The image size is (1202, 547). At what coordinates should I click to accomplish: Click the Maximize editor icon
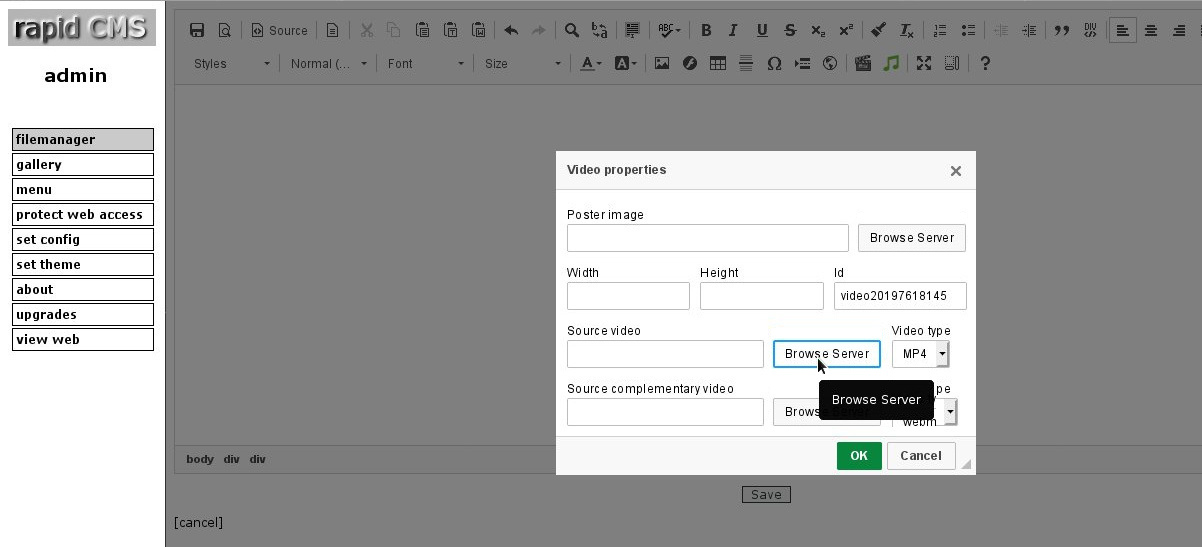[924, 63]
